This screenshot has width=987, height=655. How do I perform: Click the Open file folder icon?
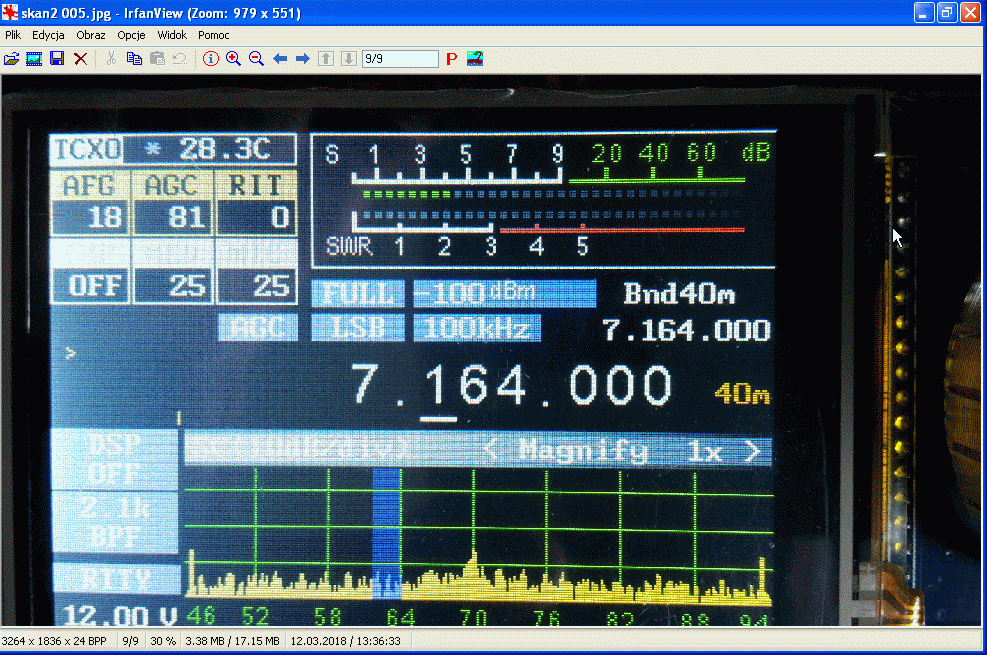pos(12,59)
